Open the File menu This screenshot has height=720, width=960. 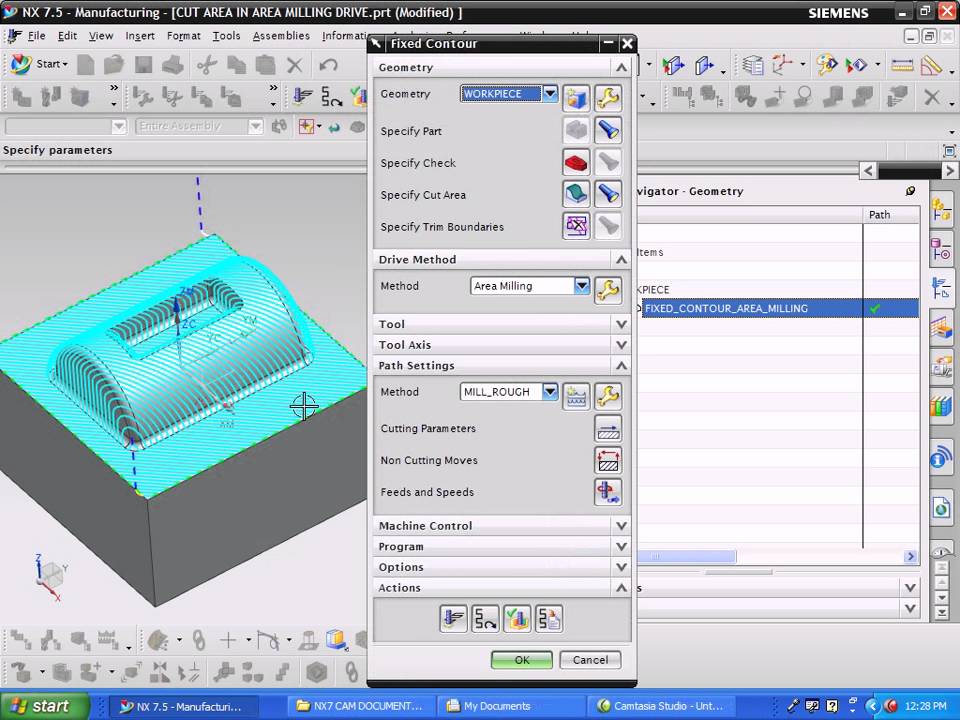pos(36,36)
